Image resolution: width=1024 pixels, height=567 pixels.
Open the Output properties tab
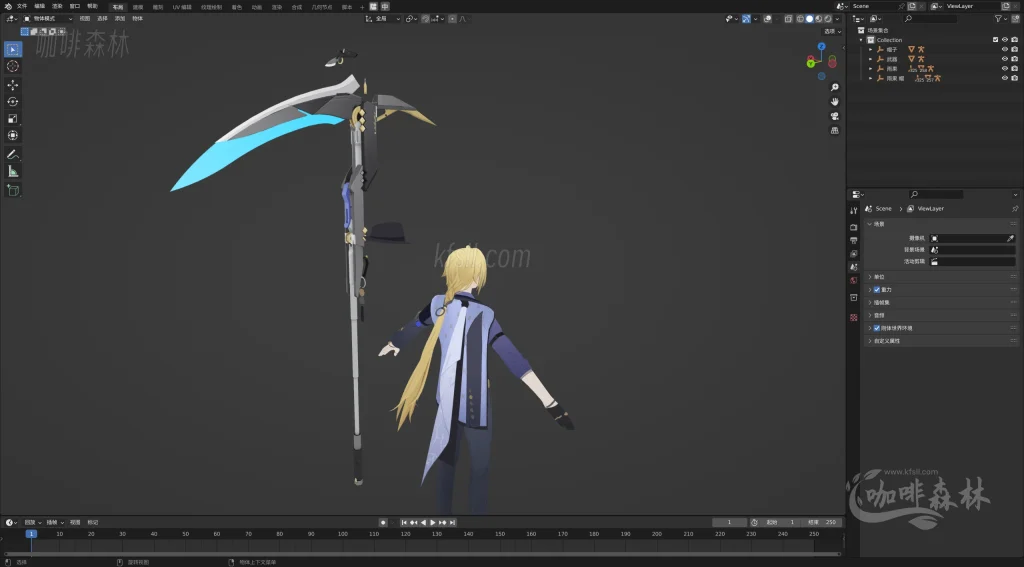point(854,240)
